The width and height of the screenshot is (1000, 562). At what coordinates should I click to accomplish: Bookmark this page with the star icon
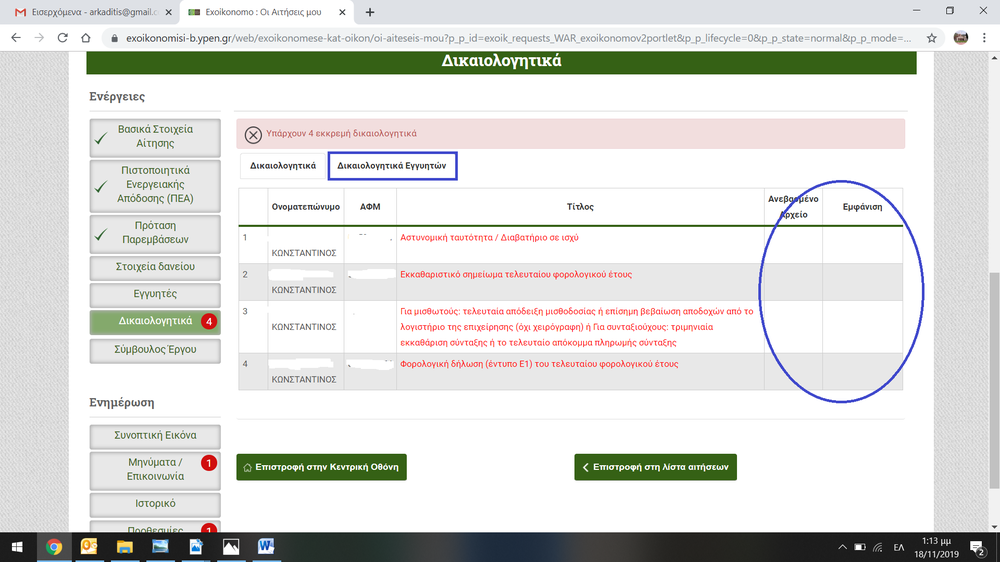pos(932,38)
